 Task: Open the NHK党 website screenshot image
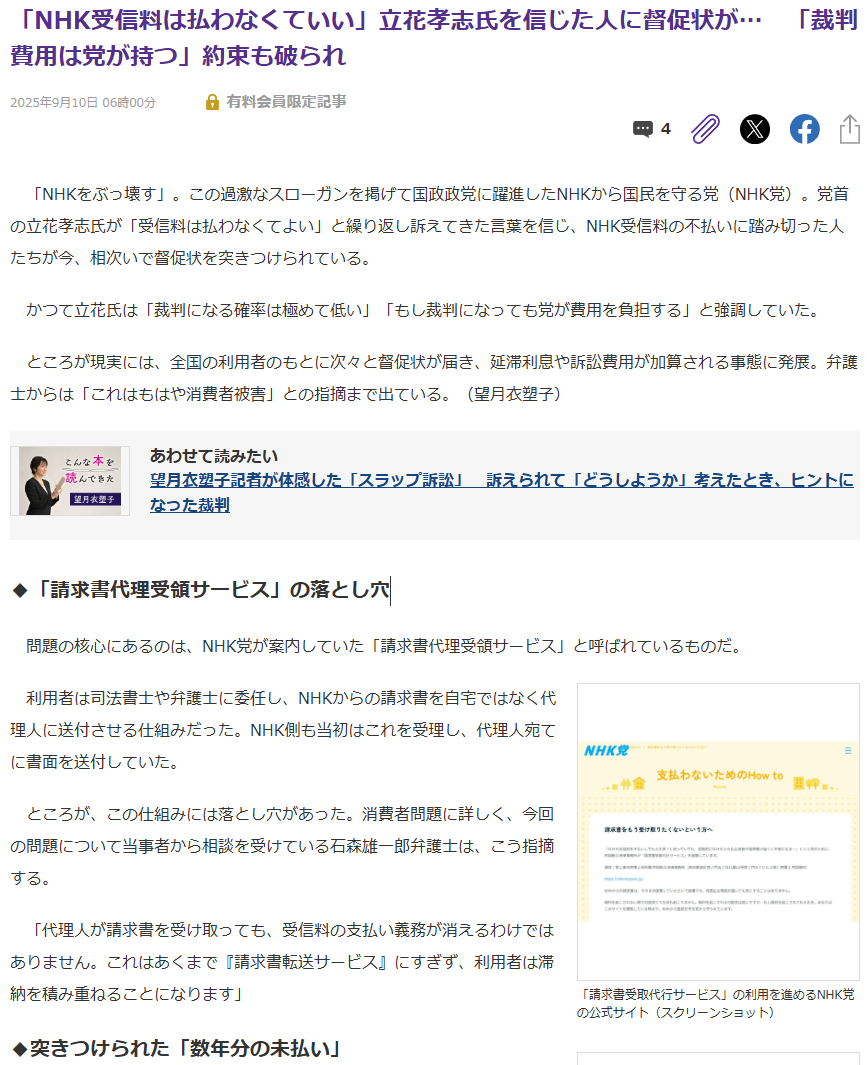pyautogui.click(x=718, y=831)
